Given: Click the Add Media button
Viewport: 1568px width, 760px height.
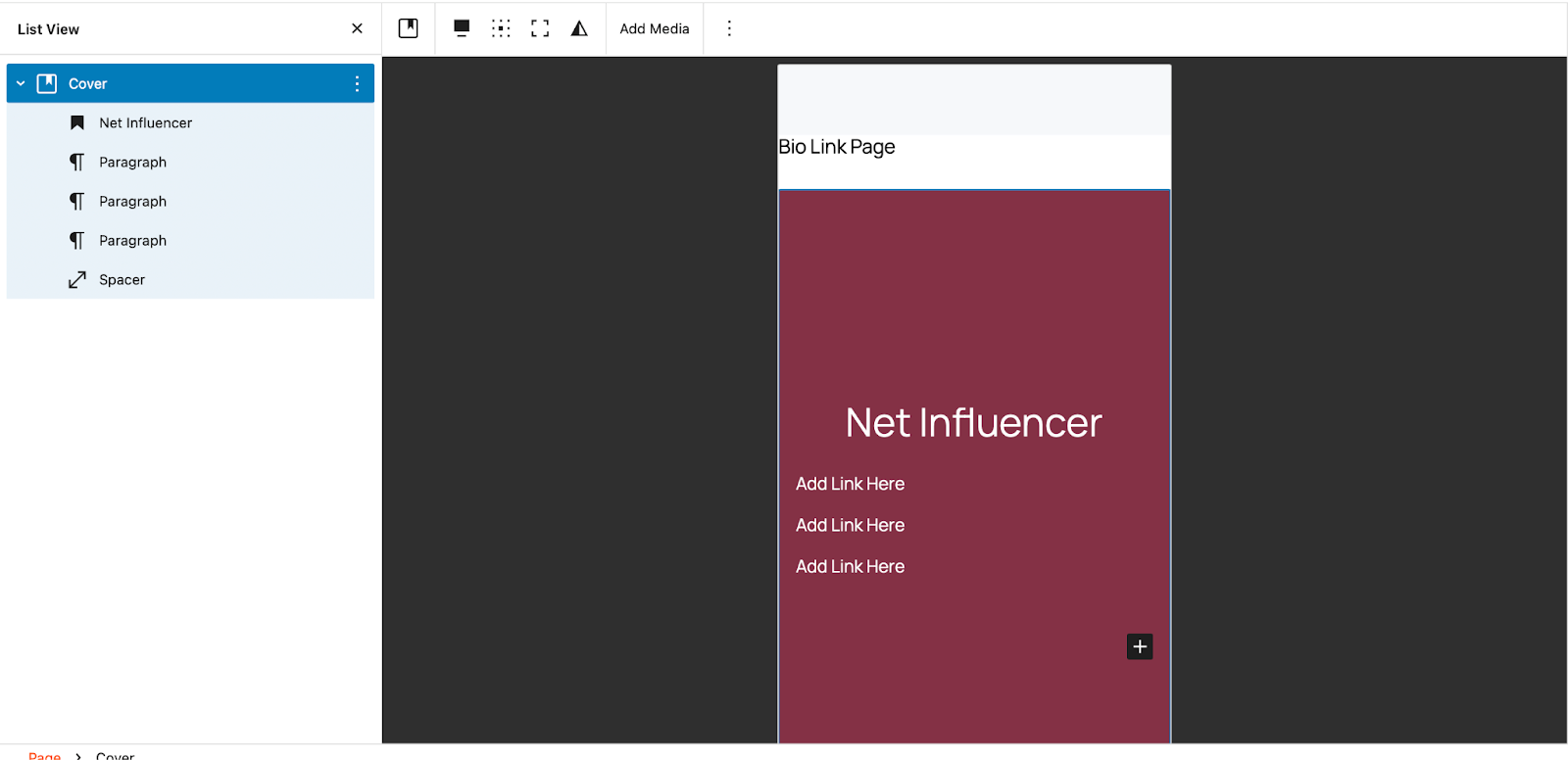Looking at the screenshot, I should [x=655, y=28].
